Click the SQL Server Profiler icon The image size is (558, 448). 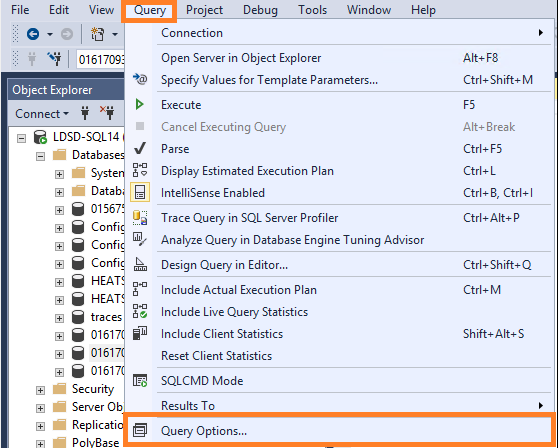(x=140, y=217)
